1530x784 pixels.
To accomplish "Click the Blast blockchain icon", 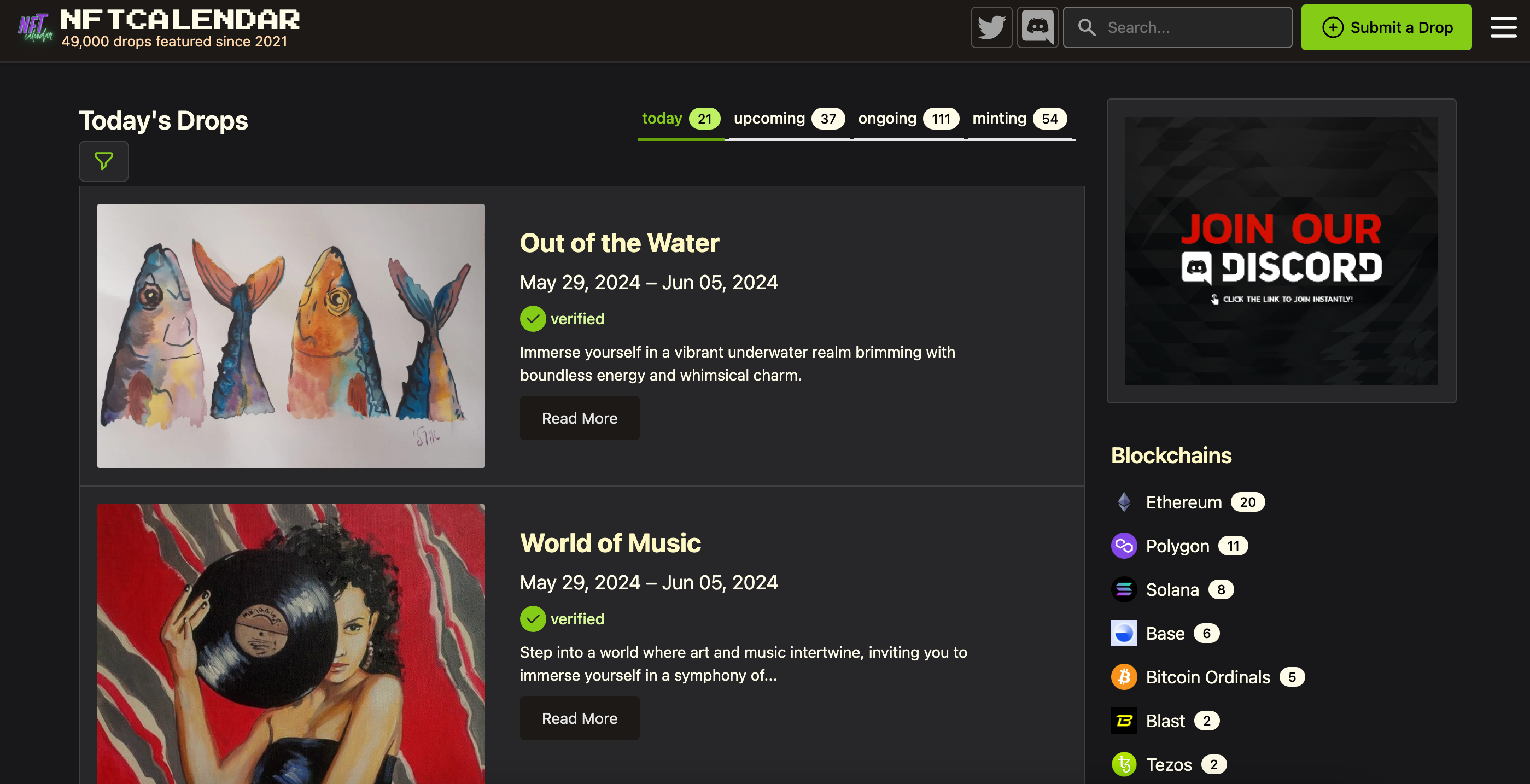I will (x=1124, y=721).
